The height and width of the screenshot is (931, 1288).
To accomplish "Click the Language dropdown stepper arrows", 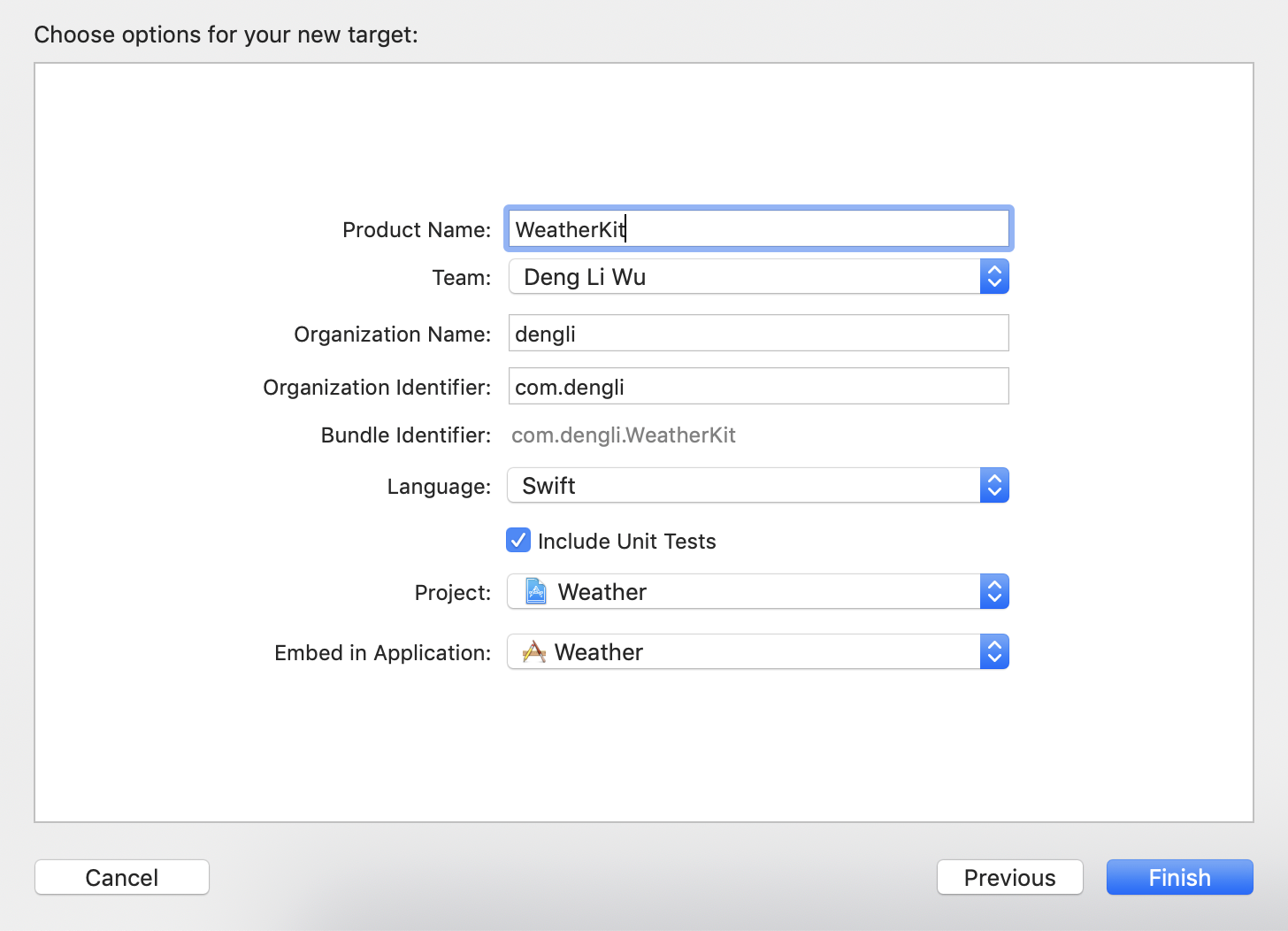I will click(994, 485).
